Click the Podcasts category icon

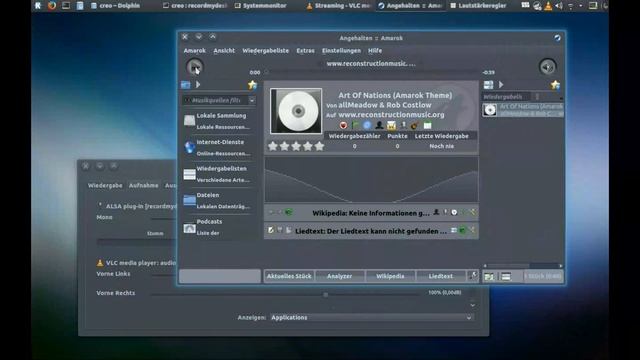[x=189, y=228]
